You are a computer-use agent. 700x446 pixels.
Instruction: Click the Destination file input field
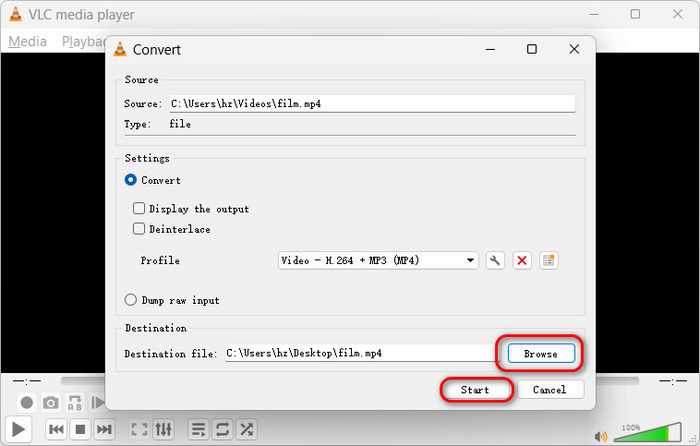coord(362,353)
